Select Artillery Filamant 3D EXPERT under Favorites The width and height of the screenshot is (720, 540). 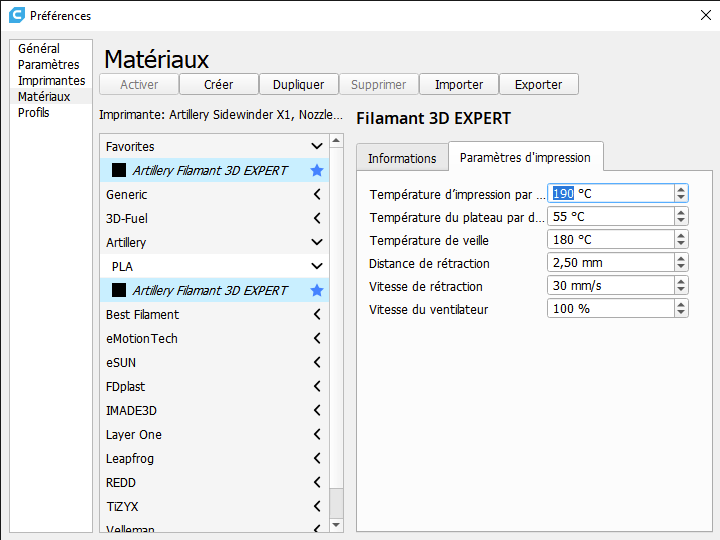pyautogui.click(x=214, y=170)
